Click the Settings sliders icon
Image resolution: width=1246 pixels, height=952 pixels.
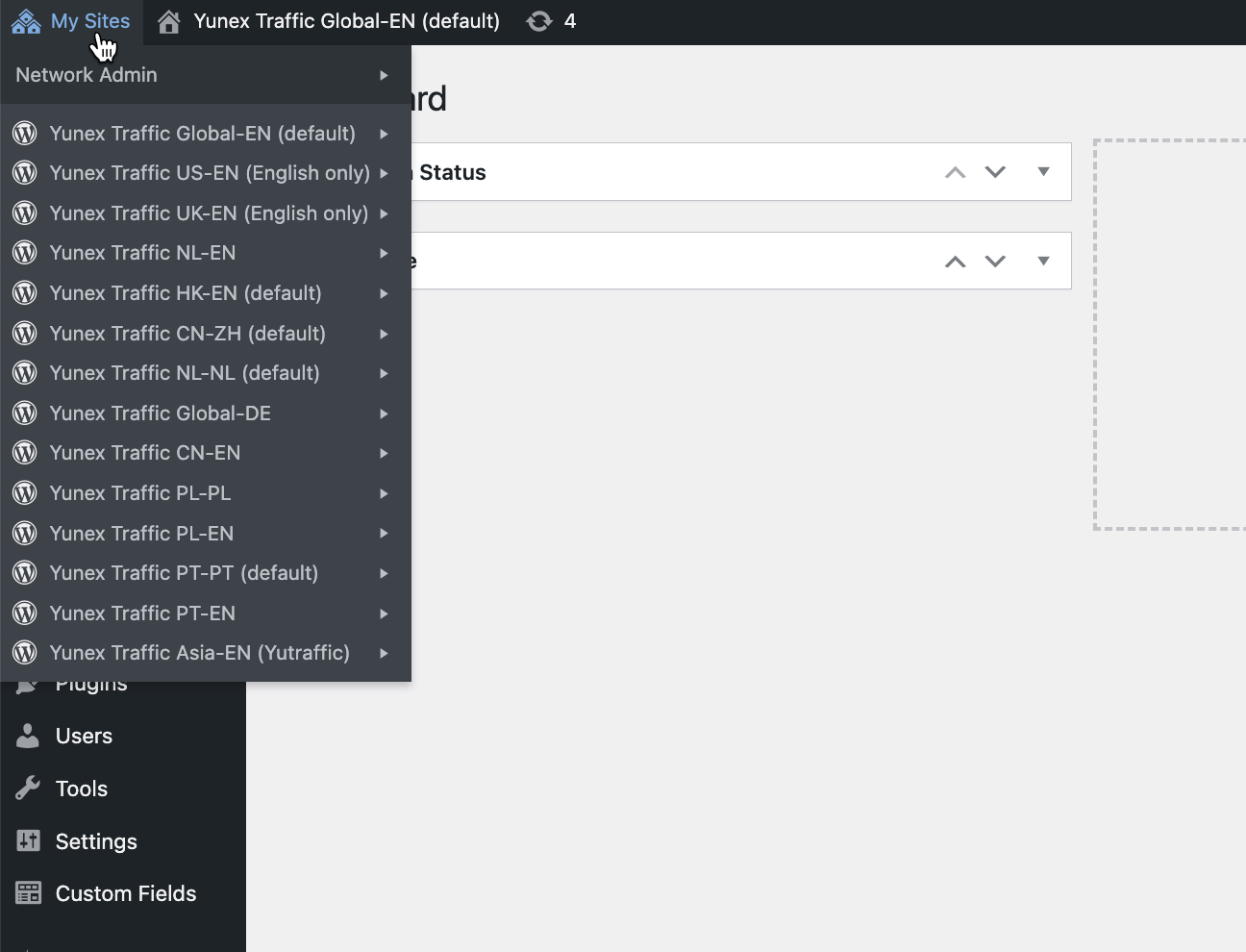[28, 841]
